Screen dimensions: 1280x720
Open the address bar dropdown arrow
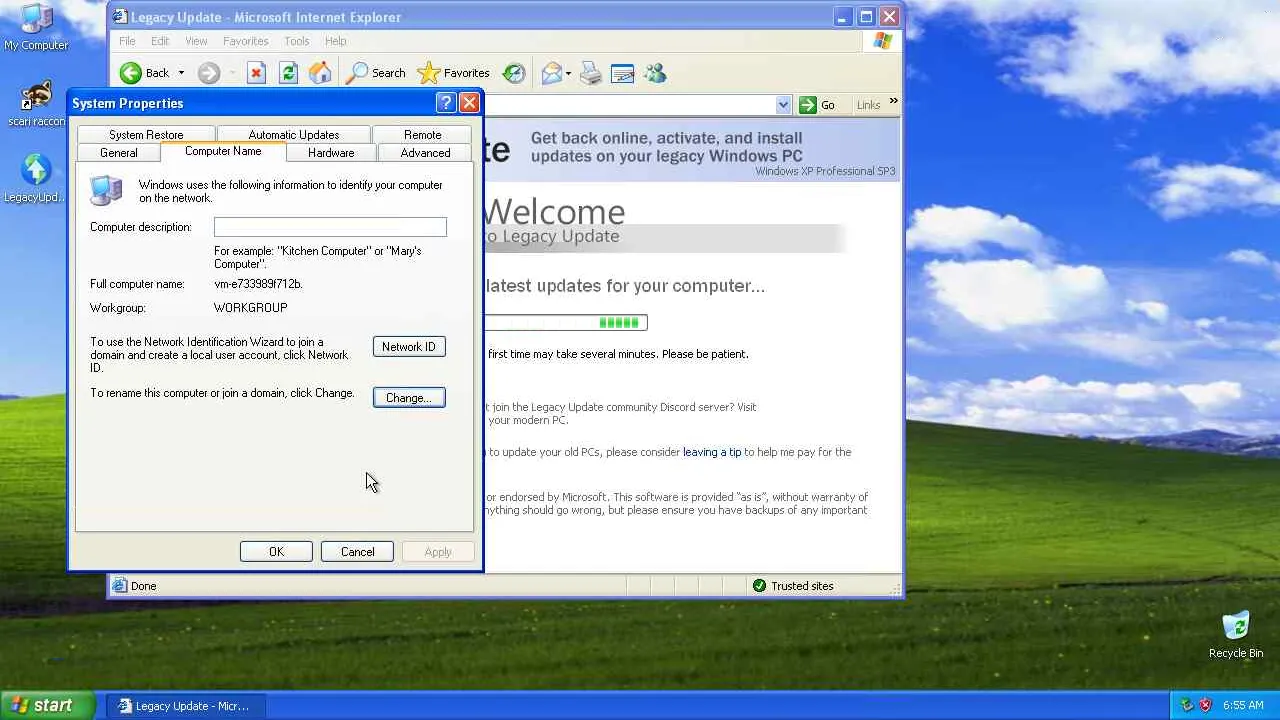tap(783, 105)
